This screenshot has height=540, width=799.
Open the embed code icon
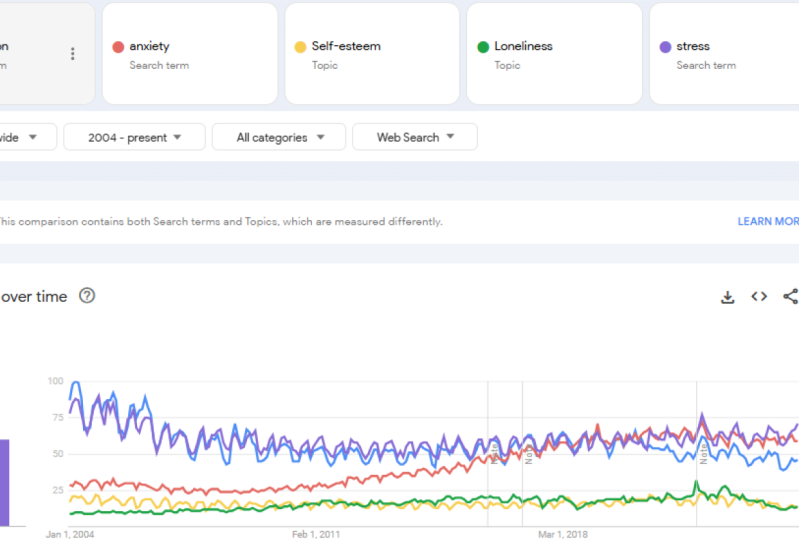pos(759,296)
